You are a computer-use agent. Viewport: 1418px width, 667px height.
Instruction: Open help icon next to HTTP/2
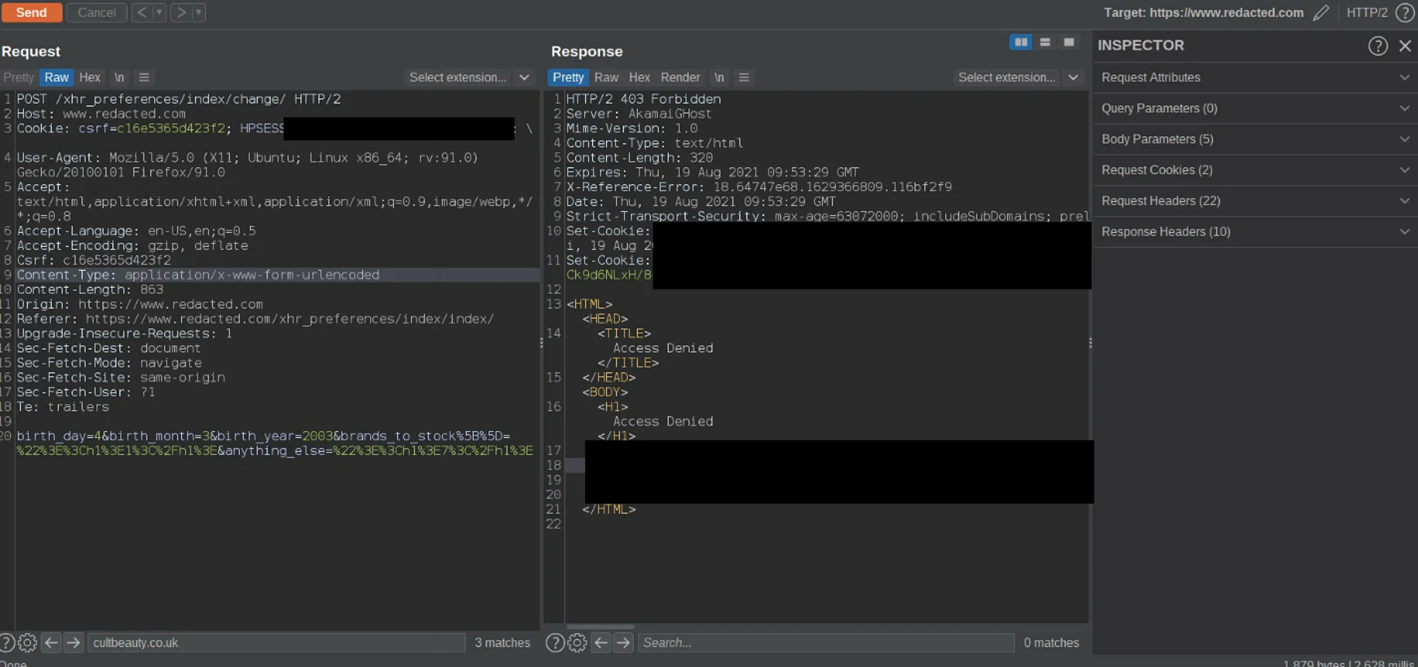(1405, 13)
